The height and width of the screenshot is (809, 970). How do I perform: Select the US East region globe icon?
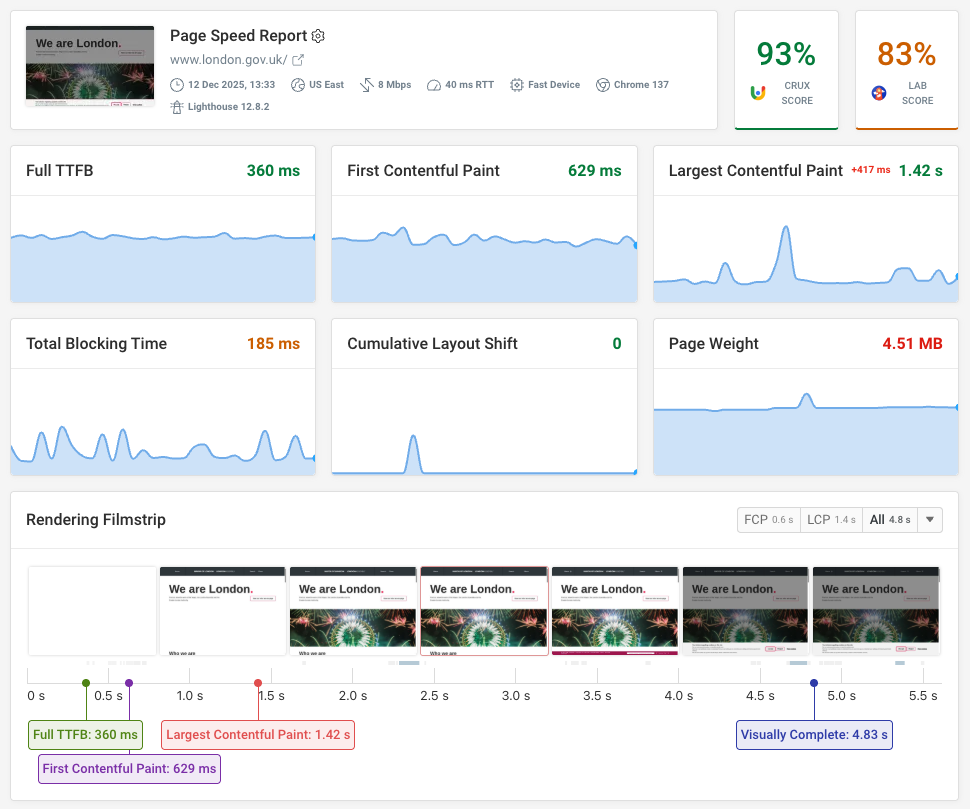(297, 84)
